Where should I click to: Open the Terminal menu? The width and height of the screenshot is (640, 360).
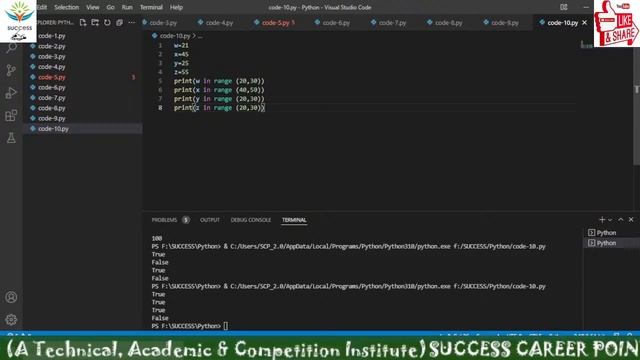[x=151, y=7]
